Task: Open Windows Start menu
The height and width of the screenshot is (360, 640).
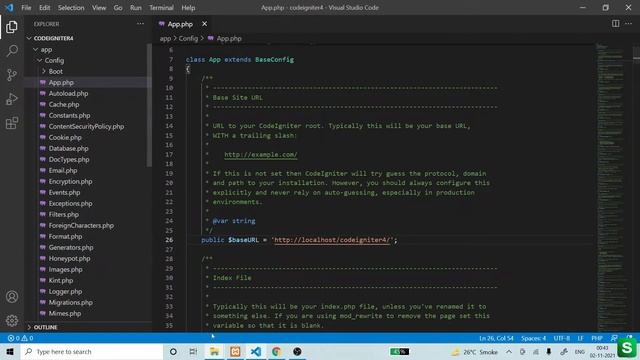Action: (10, 351)
